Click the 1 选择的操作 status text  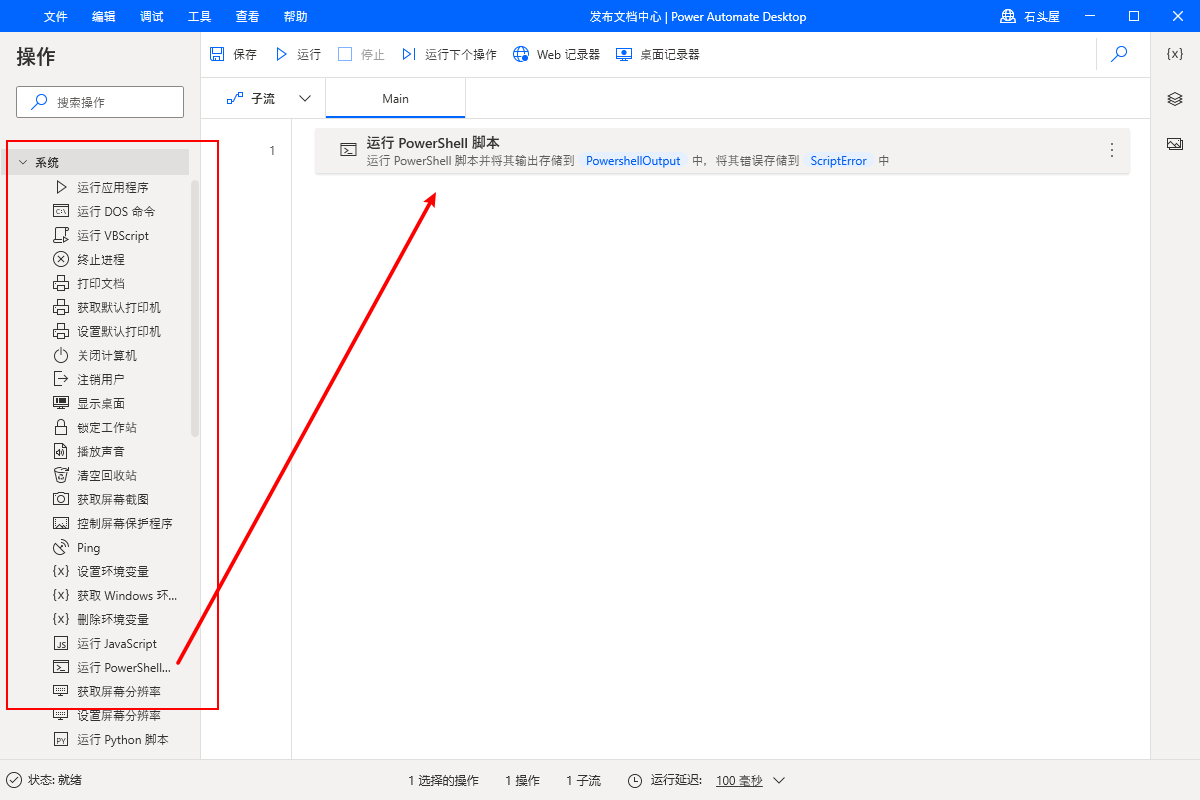[x=443, y=780]
